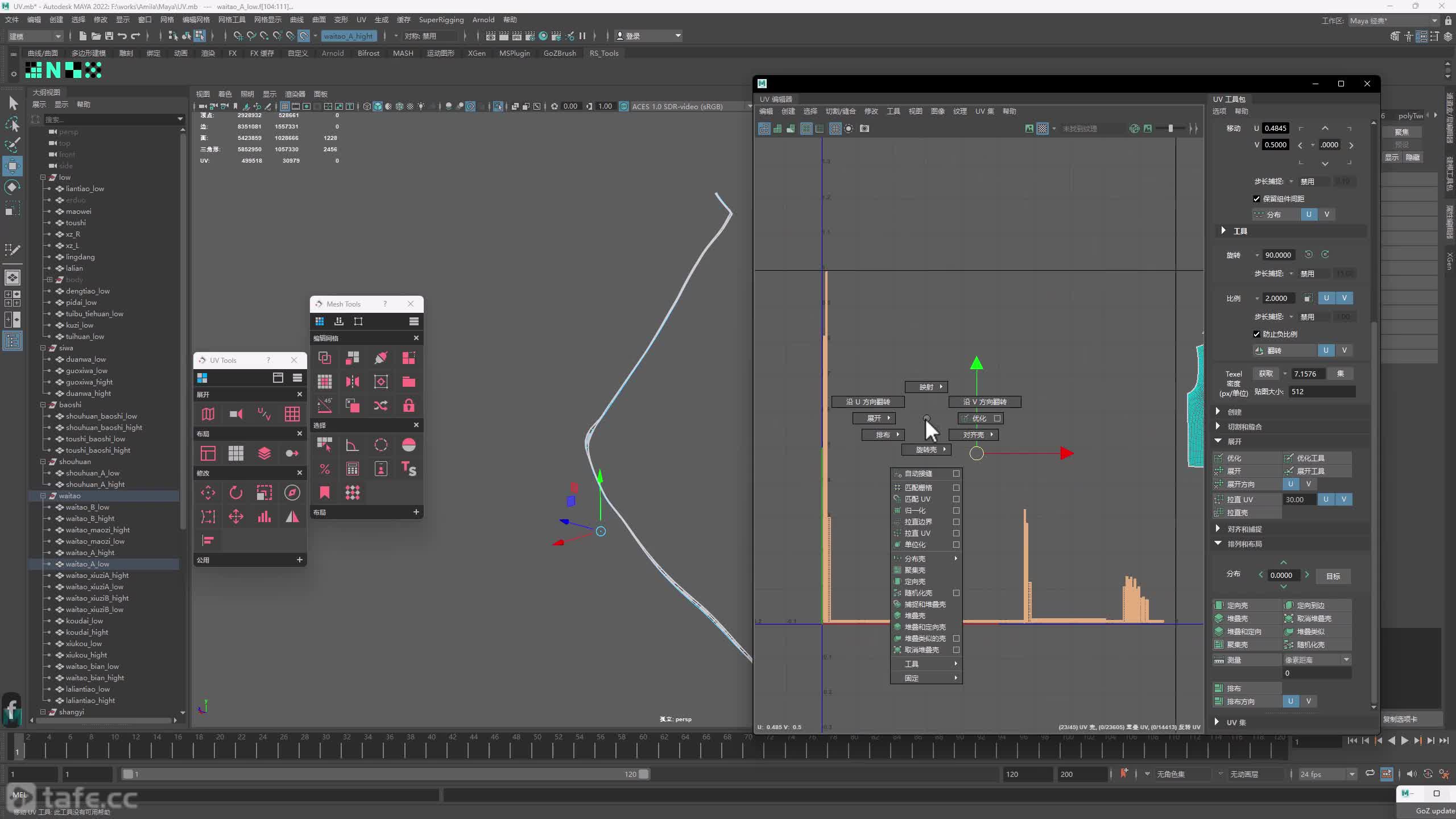The height and width of the screenshot is (819, 1456).
Task: Toggle checker pattern icon in UV editor
Action: [x=1043, y=129]
